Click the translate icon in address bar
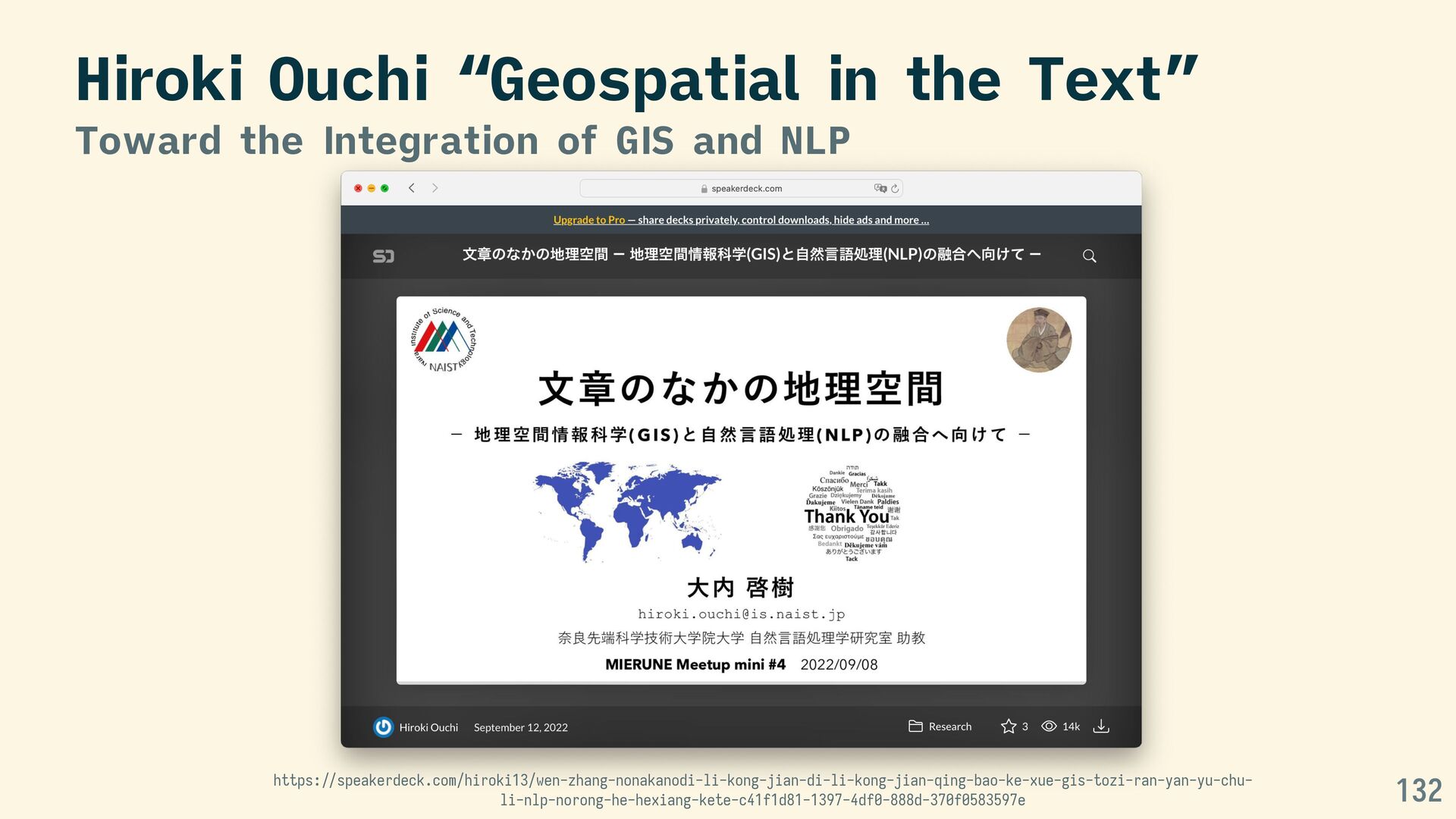This screenshot has height=819, width=1456. (880, 188)
